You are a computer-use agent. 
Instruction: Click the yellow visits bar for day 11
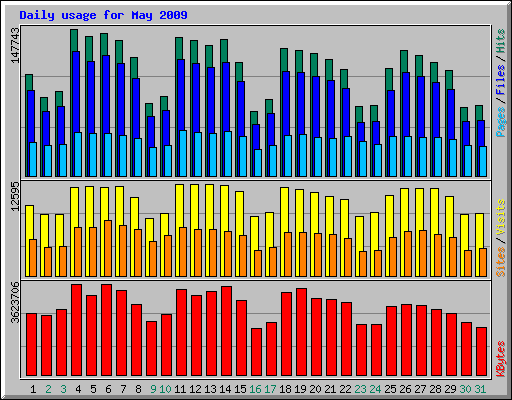tap(179, 206)
